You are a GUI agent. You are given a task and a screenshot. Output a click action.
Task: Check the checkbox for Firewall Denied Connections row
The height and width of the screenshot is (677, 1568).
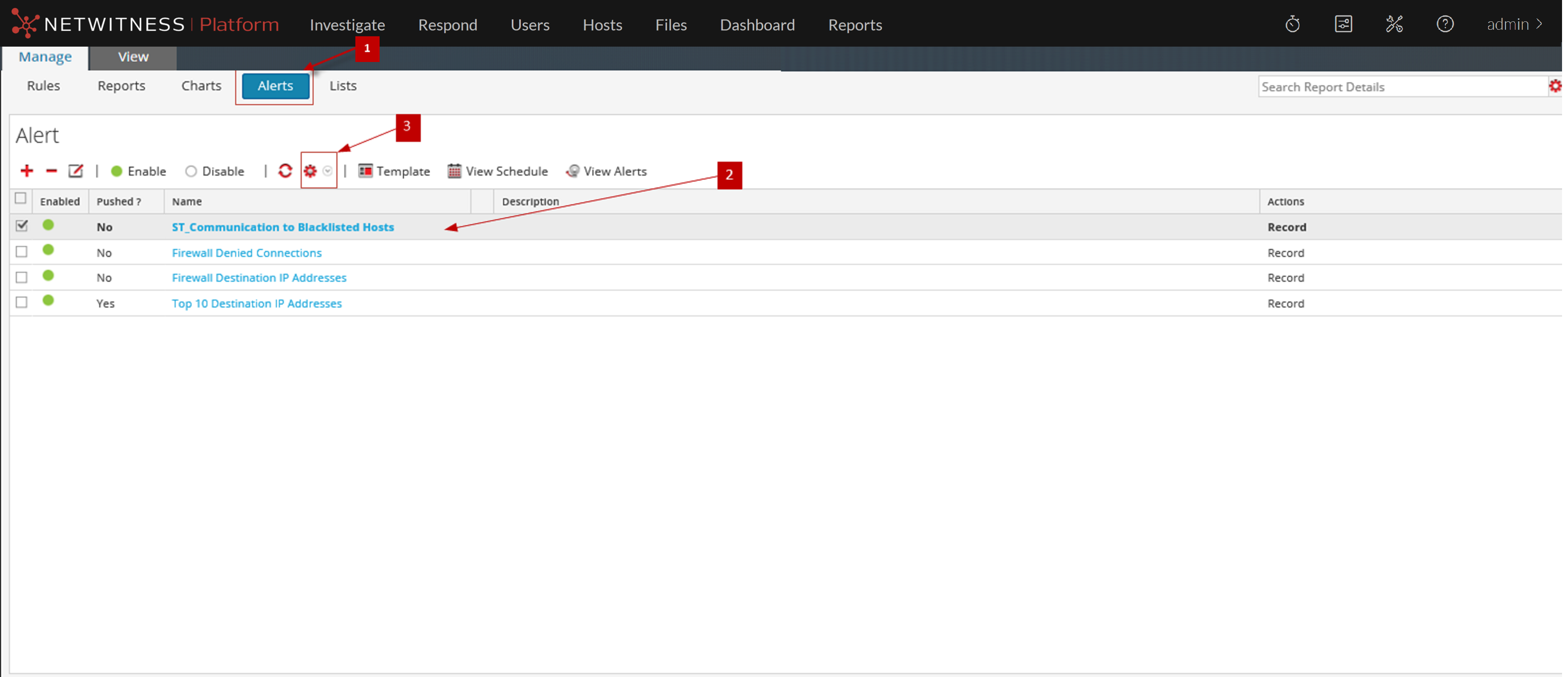21,251
